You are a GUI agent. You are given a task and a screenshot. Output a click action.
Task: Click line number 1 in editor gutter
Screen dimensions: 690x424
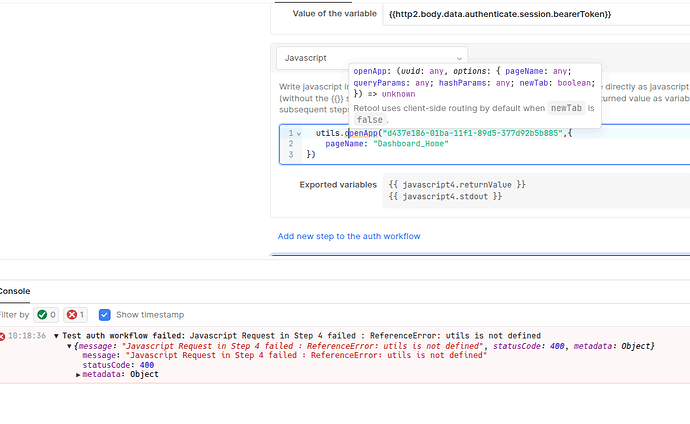click(x=290, y=133)
